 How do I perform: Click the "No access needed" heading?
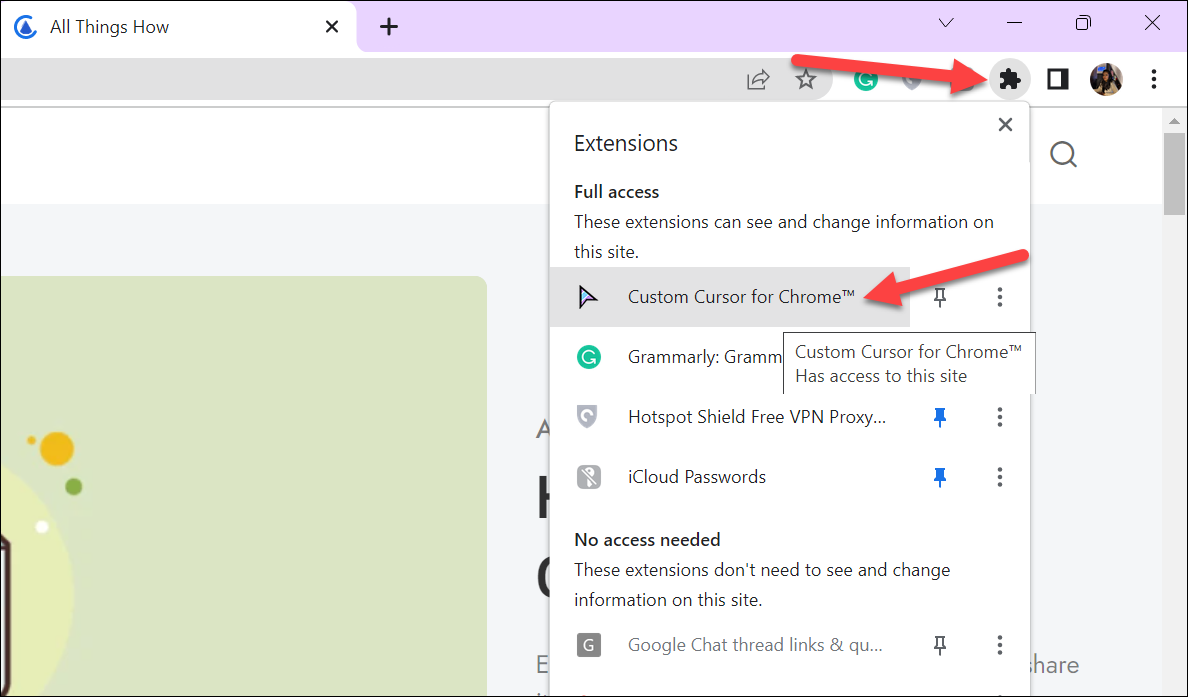point(647,539)
